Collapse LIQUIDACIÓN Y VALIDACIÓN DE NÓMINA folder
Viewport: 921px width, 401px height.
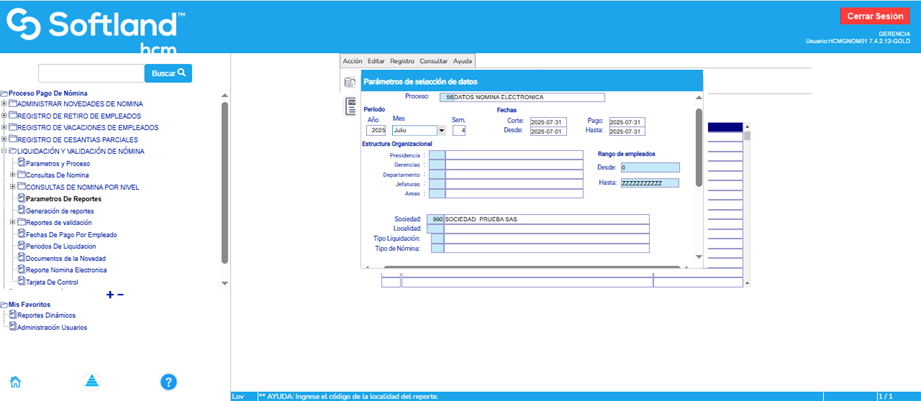pos(5,151)
